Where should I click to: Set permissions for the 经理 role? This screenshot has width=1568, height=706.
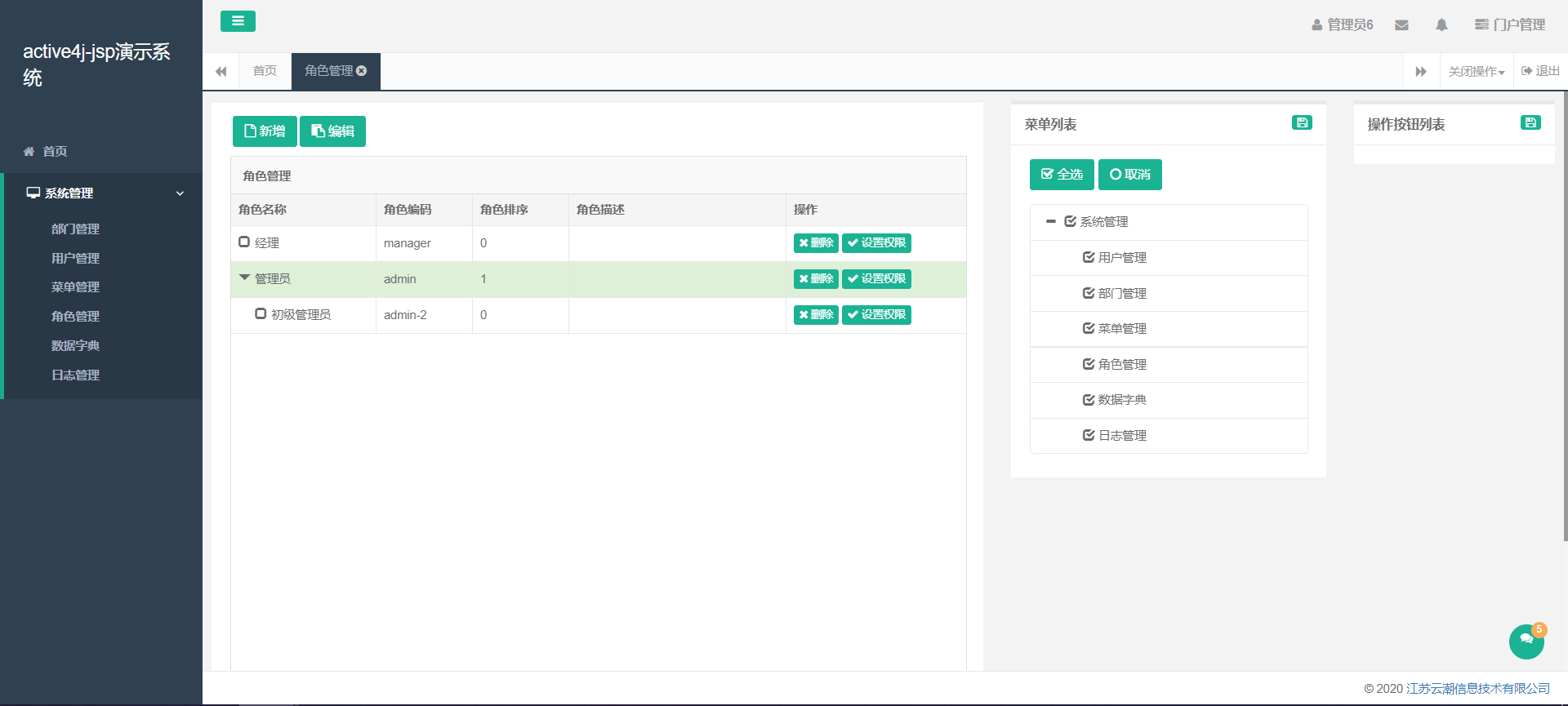(x=876, y=243)
